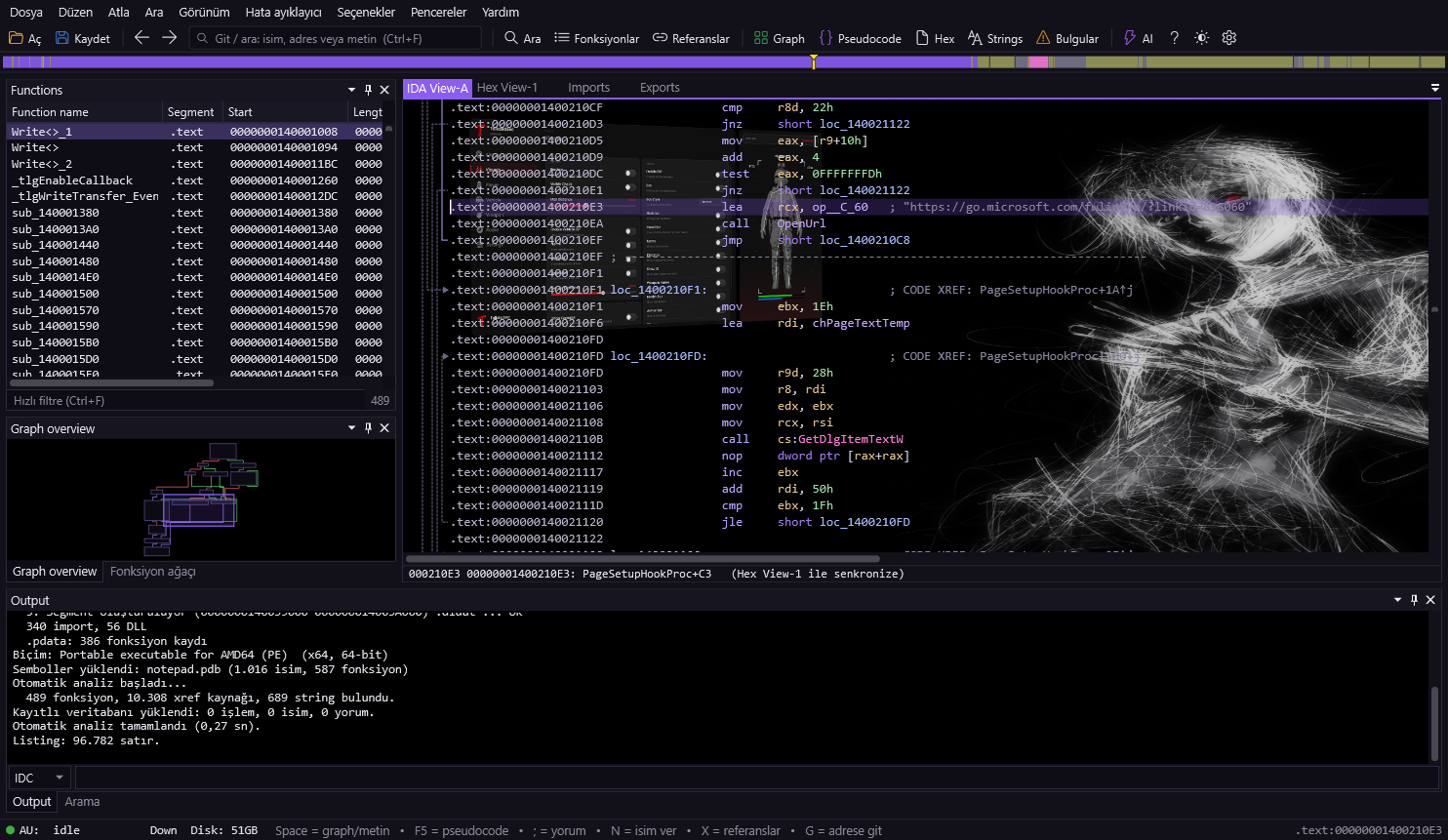Open the Hex view toolbar button

pos(935,38)
